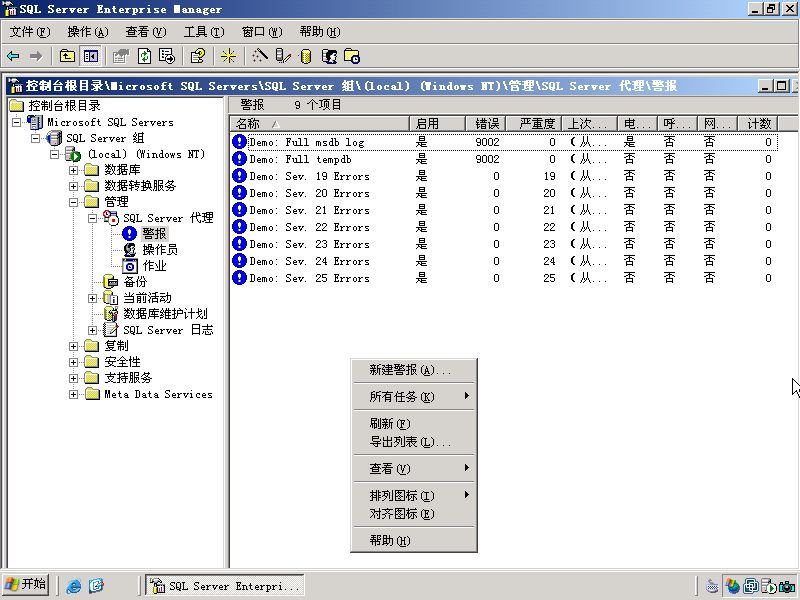Screen dimensions: 800x600
Task: Open Help via the question mark icon
Action: tap(197, 56)
